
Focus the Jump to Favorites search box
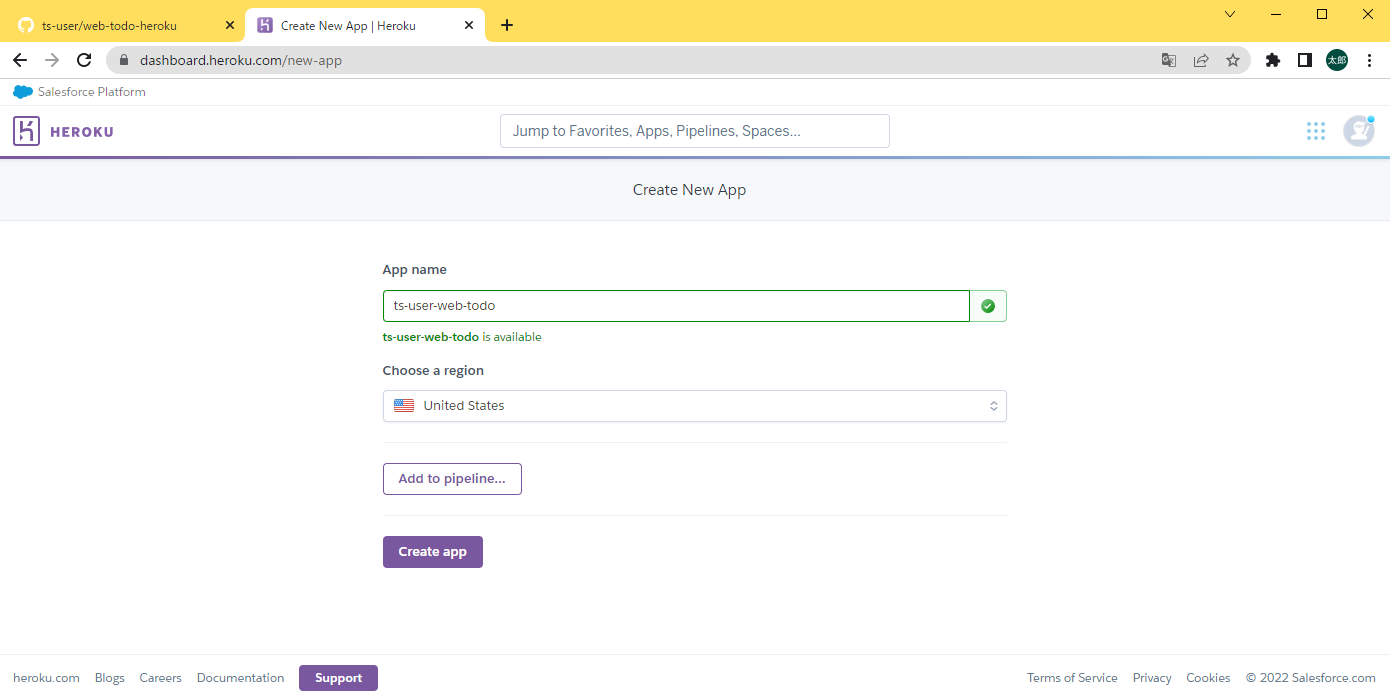pyautogui.click(x=694, y=131)
